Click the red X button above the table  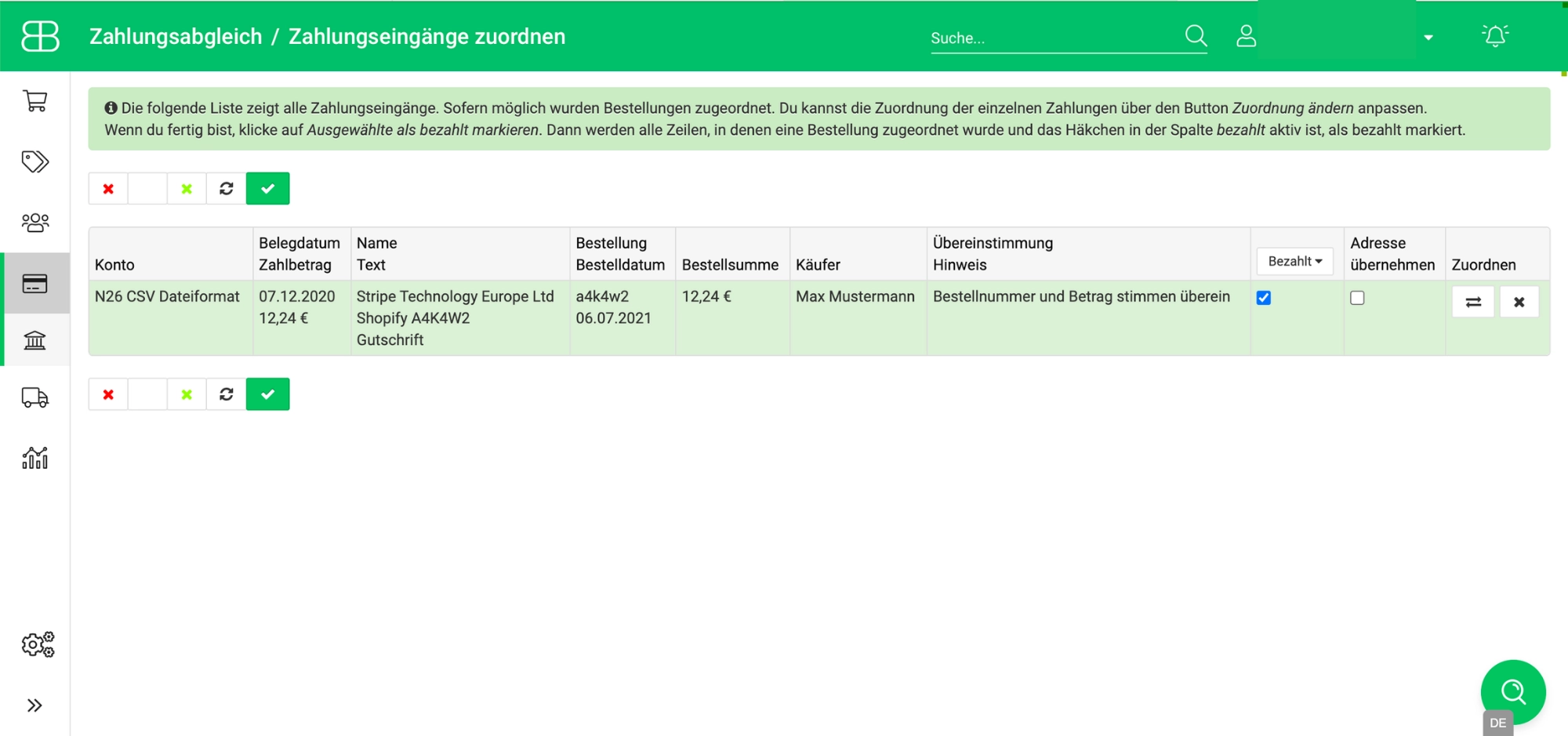(x=108, y=189)
